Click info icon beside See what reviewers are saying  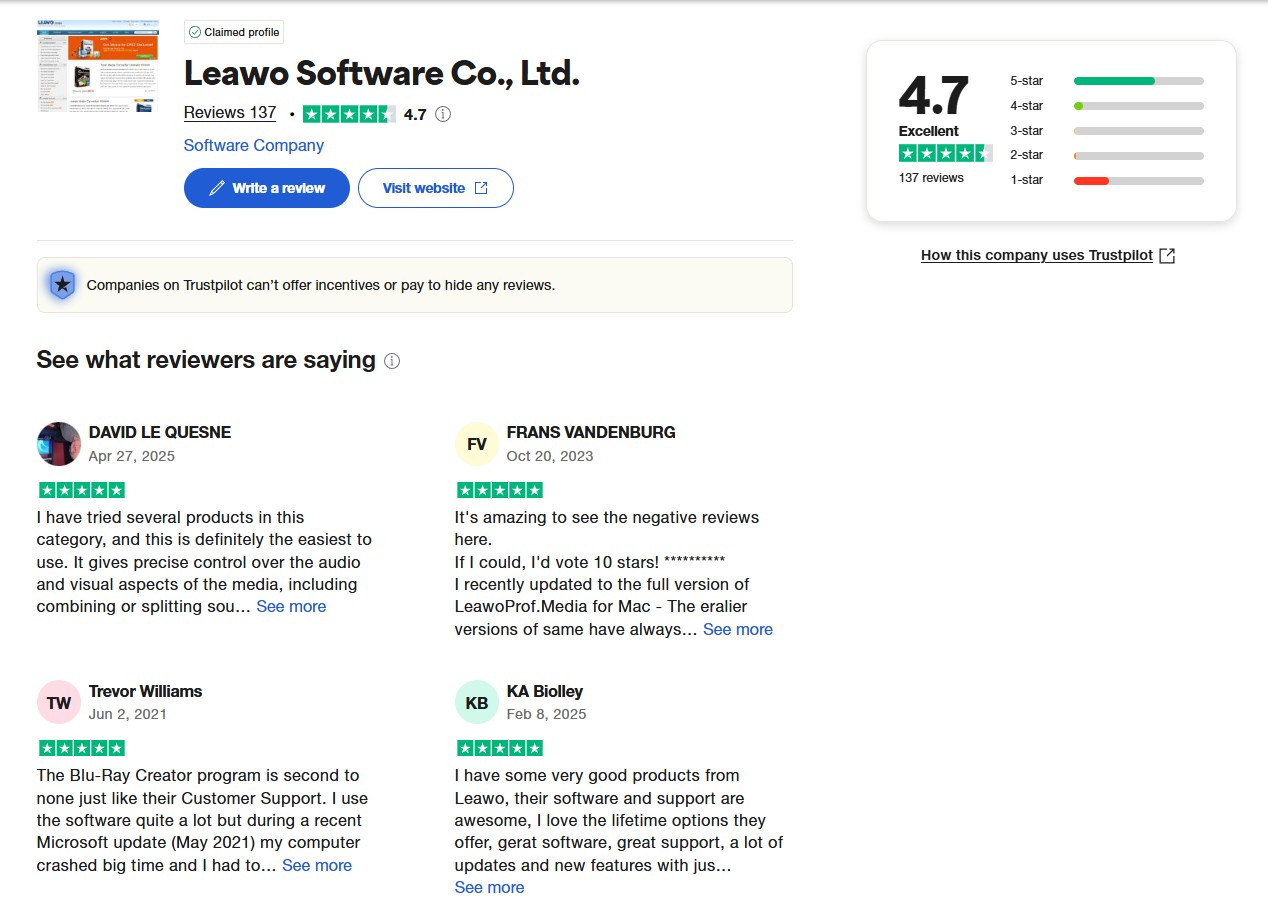point(392,361)
